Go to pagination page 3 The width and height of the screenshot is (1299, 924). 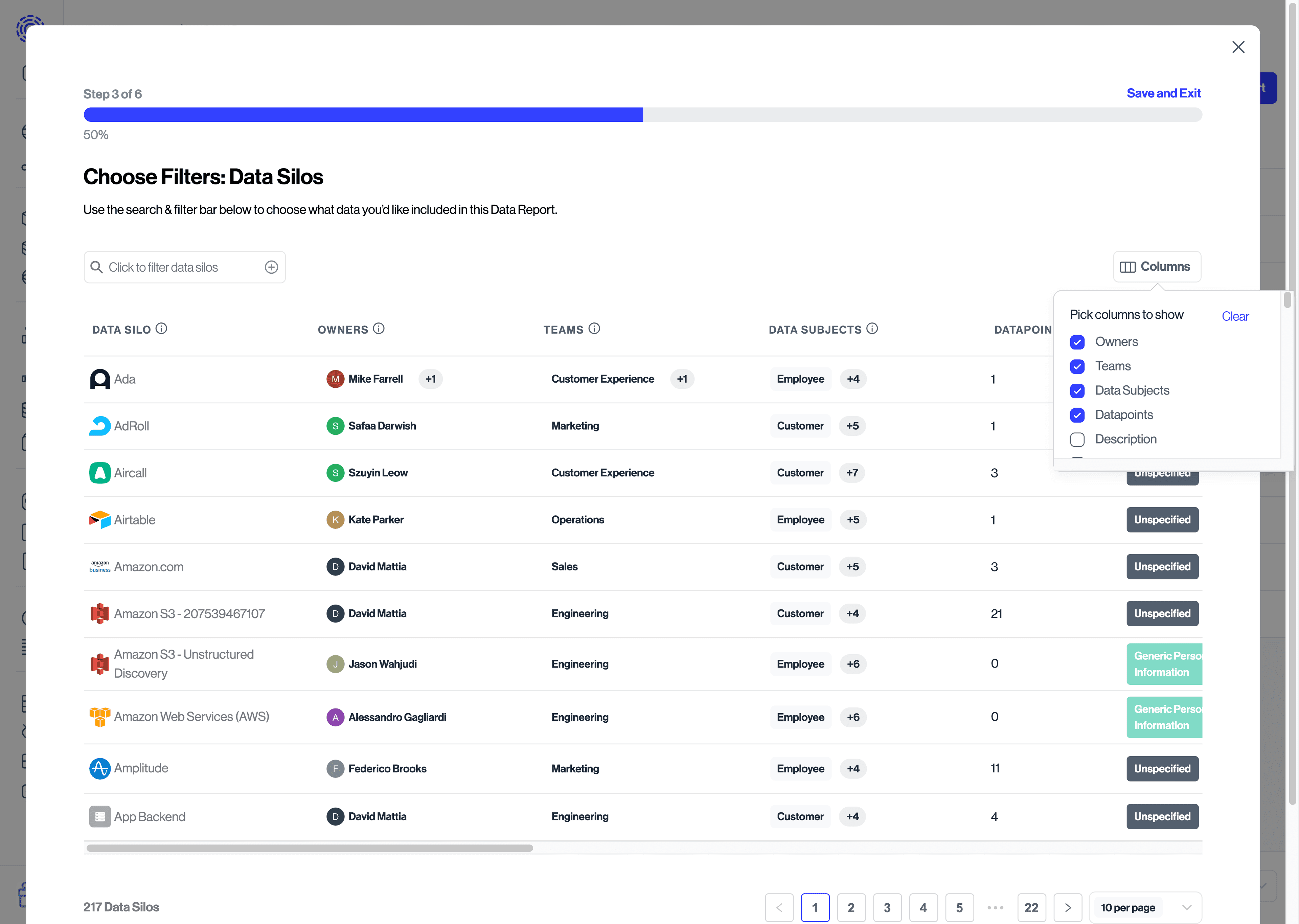[887, 907]
